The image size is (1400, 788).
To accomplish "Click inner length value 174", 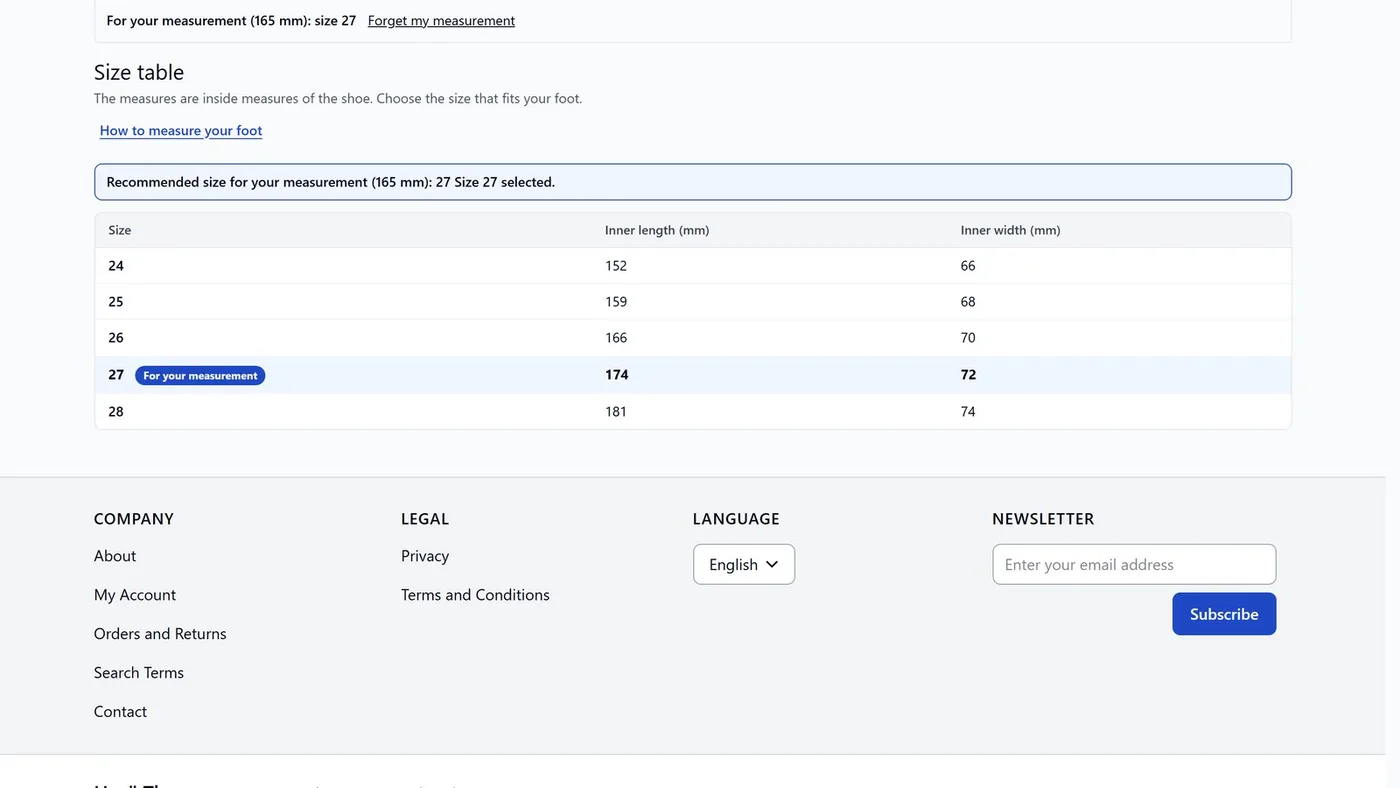I will point(617,375).
